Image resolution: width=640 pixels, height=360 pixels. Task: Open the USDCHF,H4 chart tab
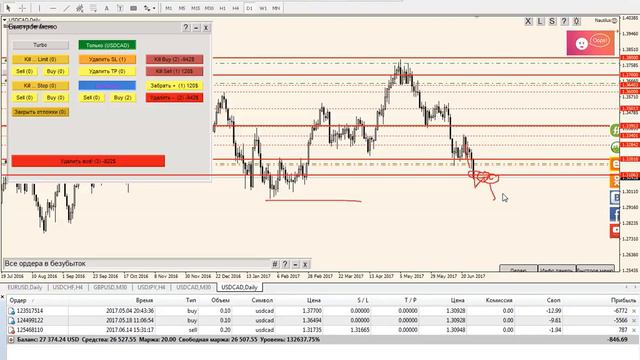(68, 287)
